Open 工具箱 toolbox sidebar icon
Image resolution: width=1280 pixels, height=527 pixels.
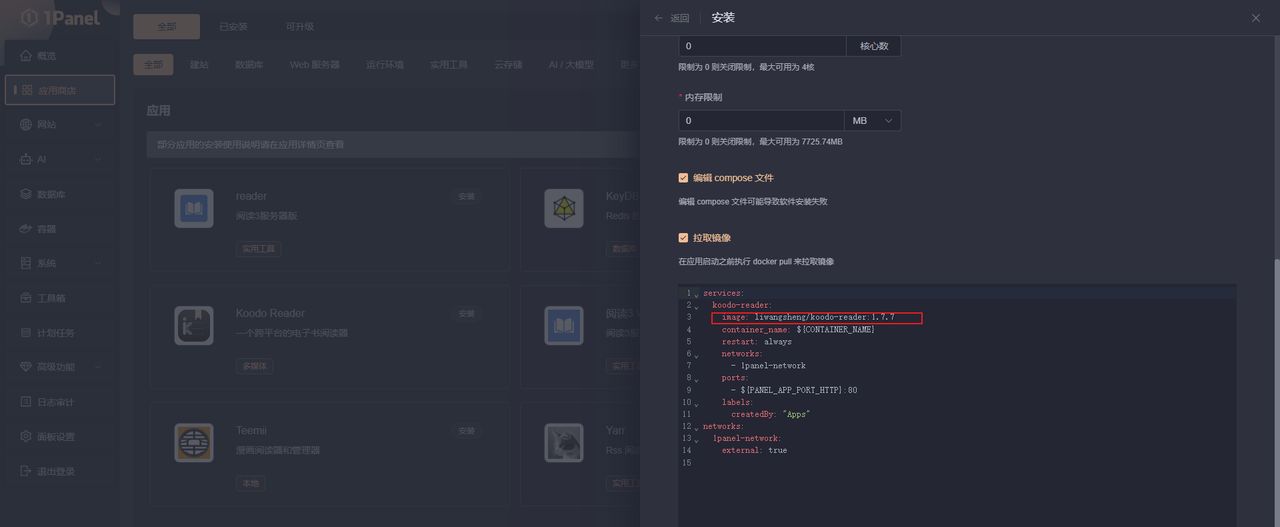click(x=27, y=298)
